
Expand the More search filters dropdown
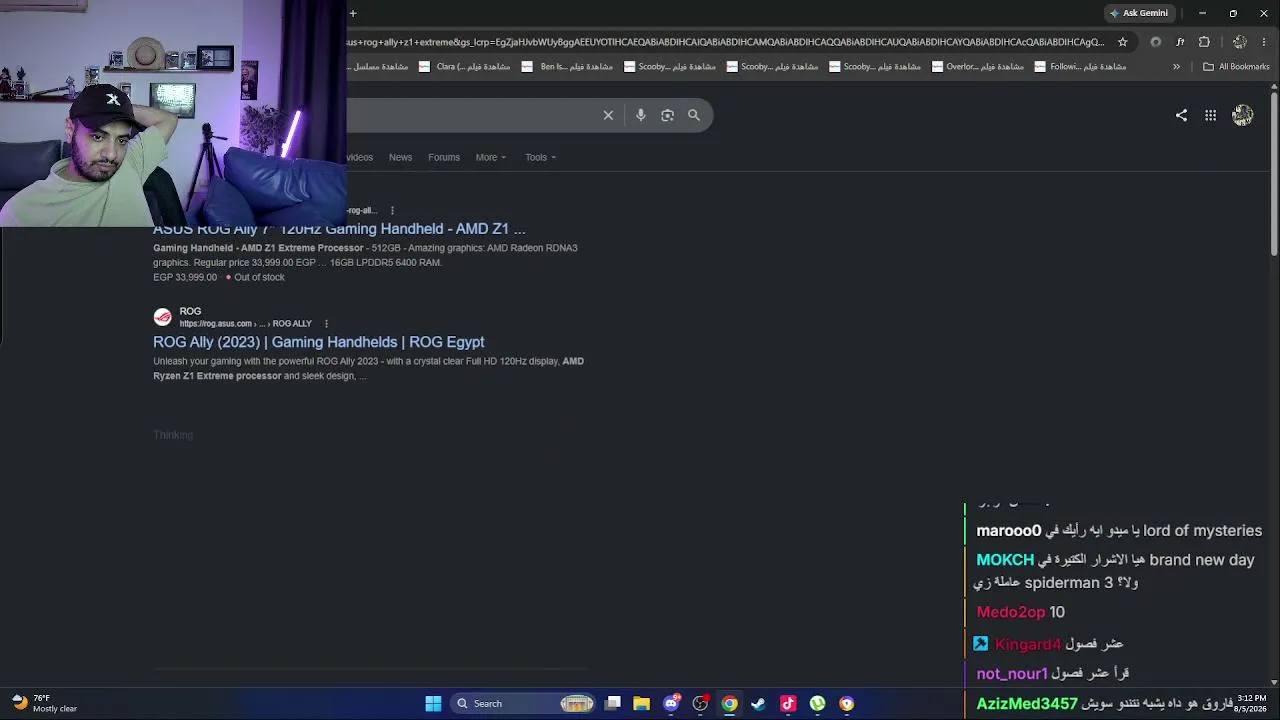pos(491,157)
